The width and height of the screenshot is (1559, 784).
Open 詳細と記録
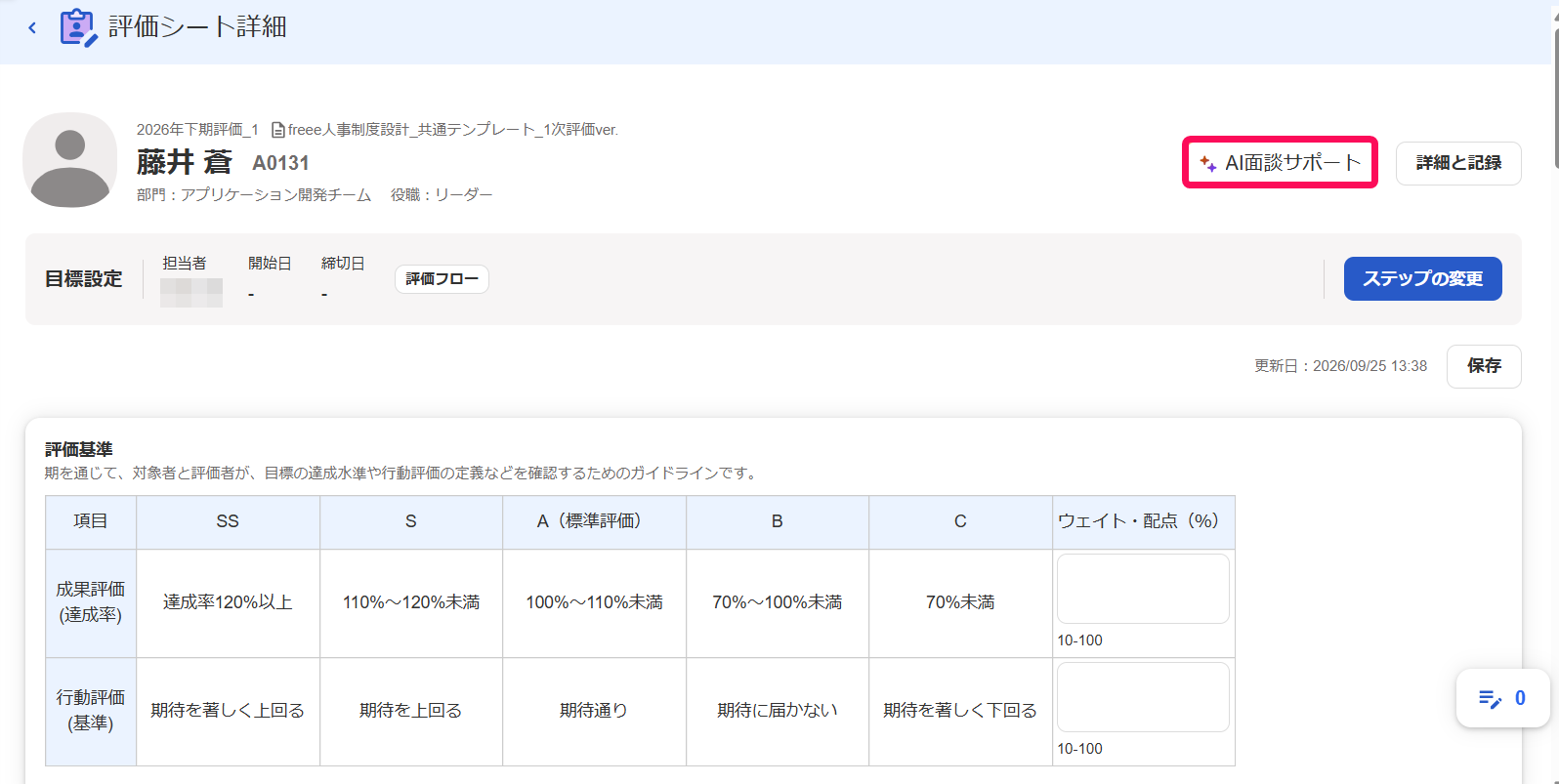(x=1458, y=163)
